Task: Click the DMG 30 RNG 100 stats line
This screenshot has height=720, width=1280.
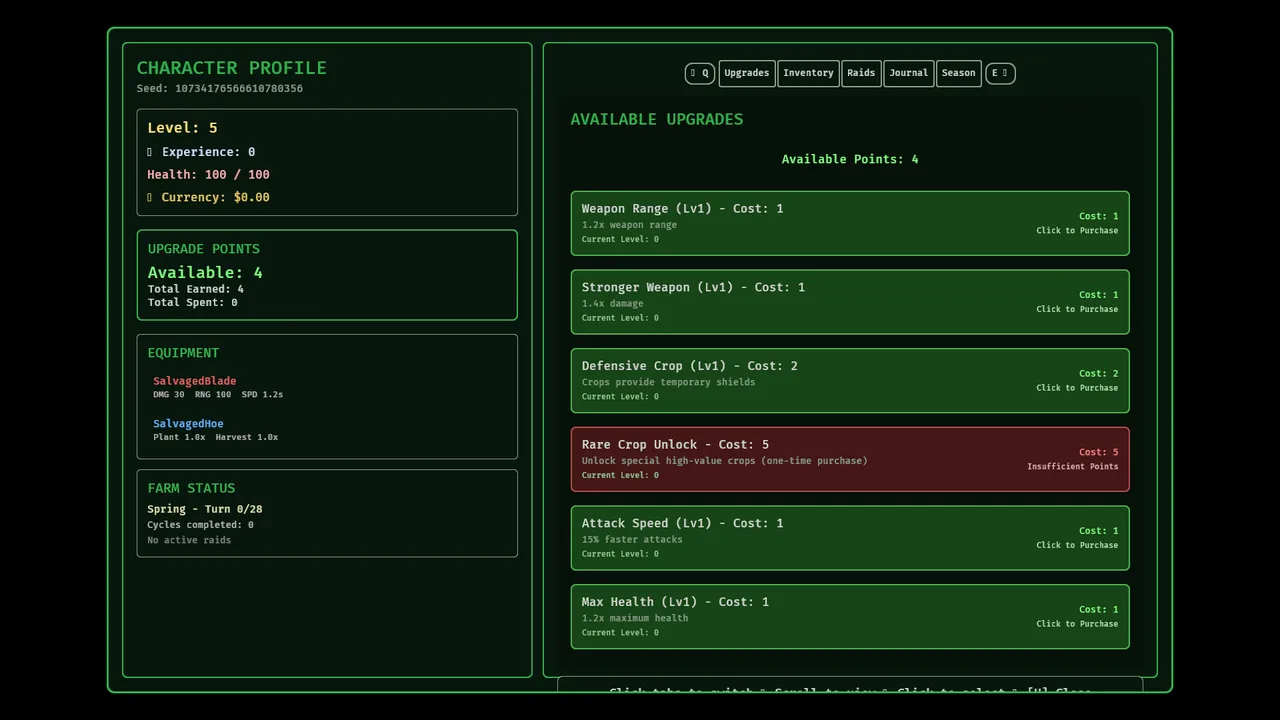Action: pos(218,394)
